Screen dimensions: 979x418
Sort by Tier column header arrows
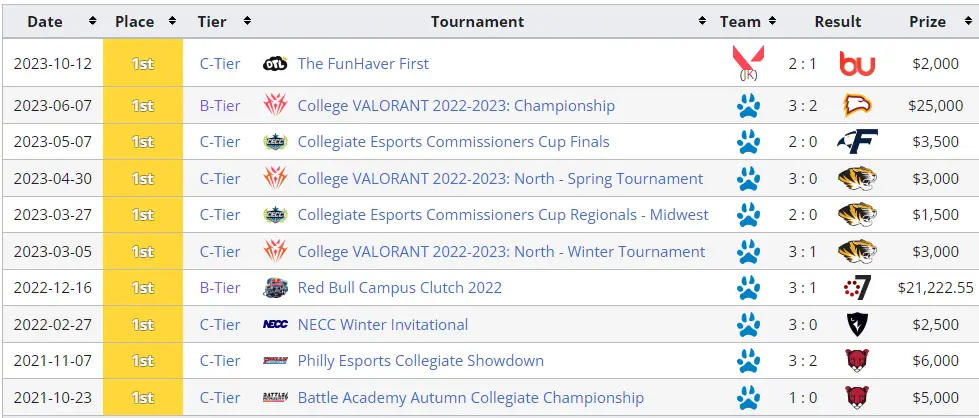coord(247,21)
